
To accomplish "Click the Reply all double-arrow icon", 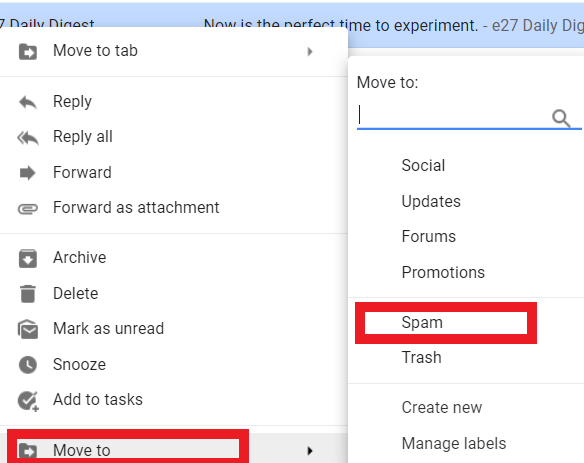I will pyautogui.click(x=28, y=138).
